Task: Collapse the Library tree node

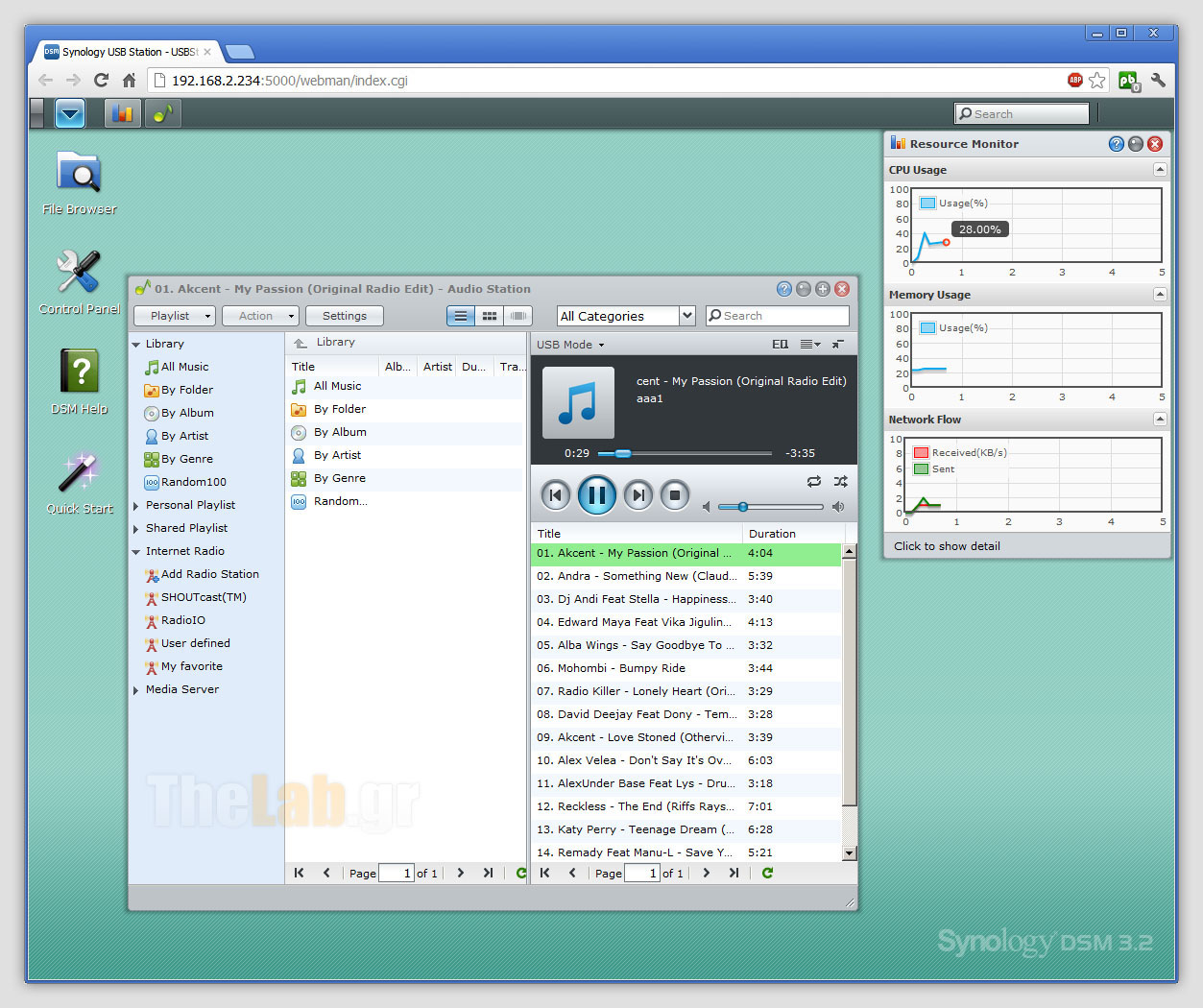Action: 136,344
